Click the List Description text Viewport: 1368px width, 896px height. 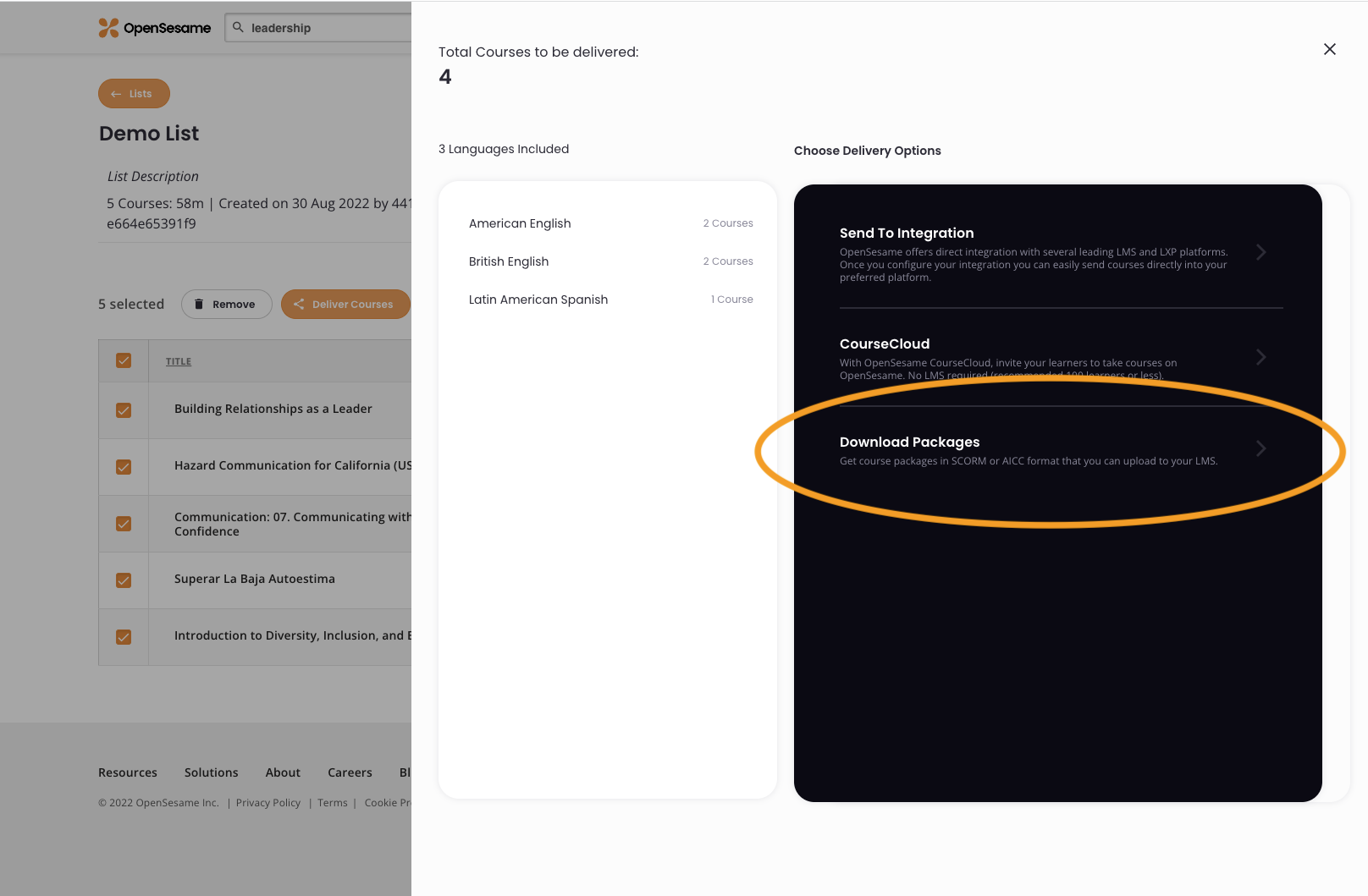(153, 176)
